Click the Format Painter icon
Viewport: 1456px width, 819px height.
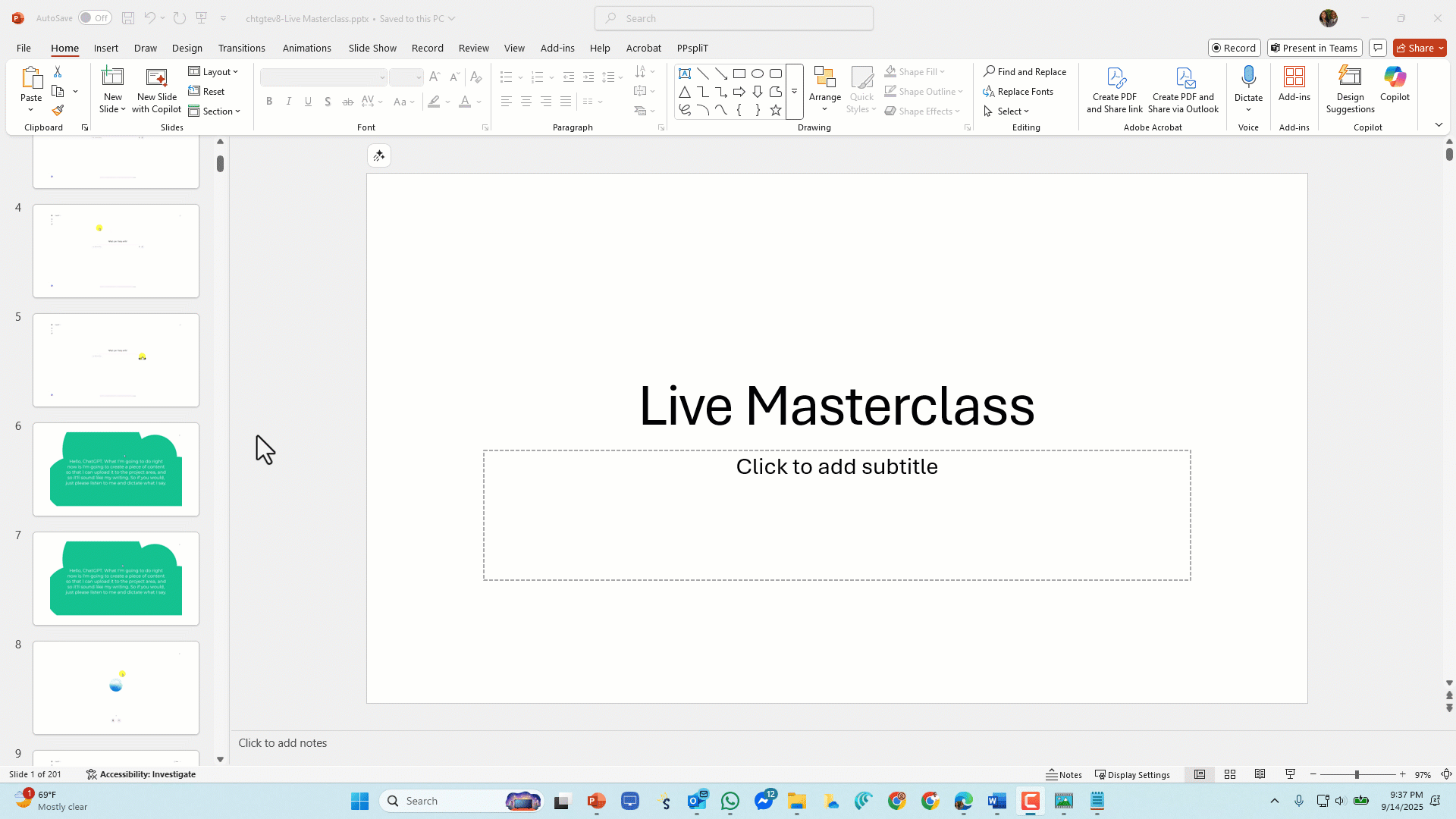pyautogui.click(x=58, y=111)
